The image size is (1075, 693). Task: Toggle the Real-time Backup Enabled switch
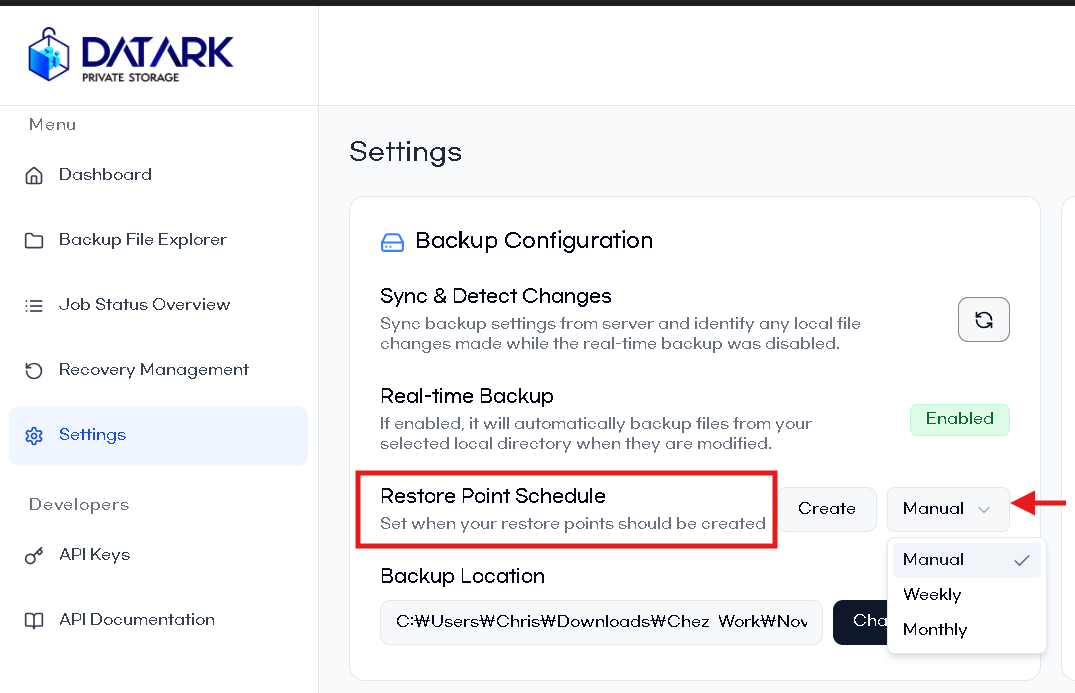(959, 419)
